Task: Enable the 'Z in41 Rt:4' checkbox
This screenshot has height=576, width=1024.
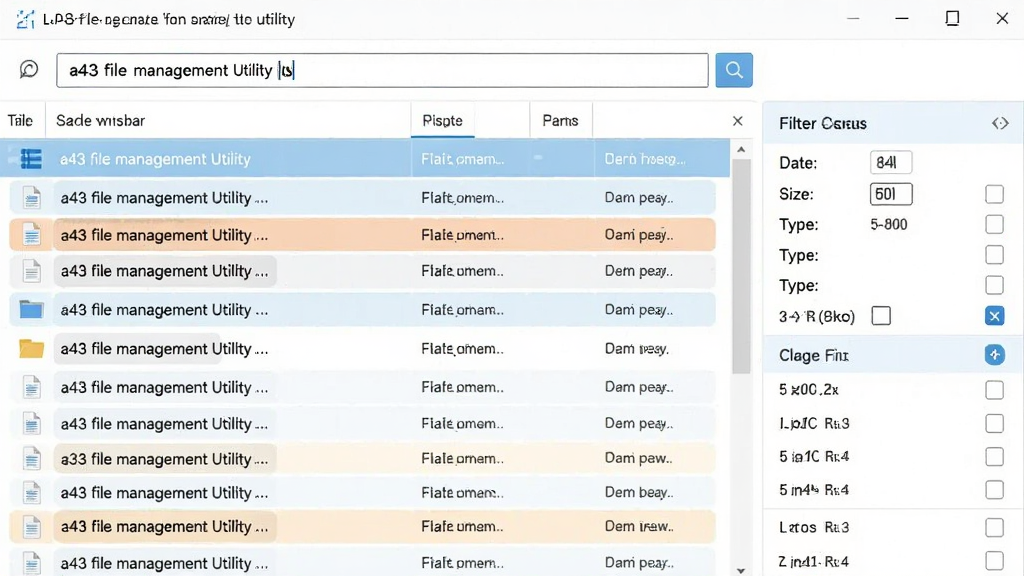Action: pyautogui.click(x=994, y=560)
